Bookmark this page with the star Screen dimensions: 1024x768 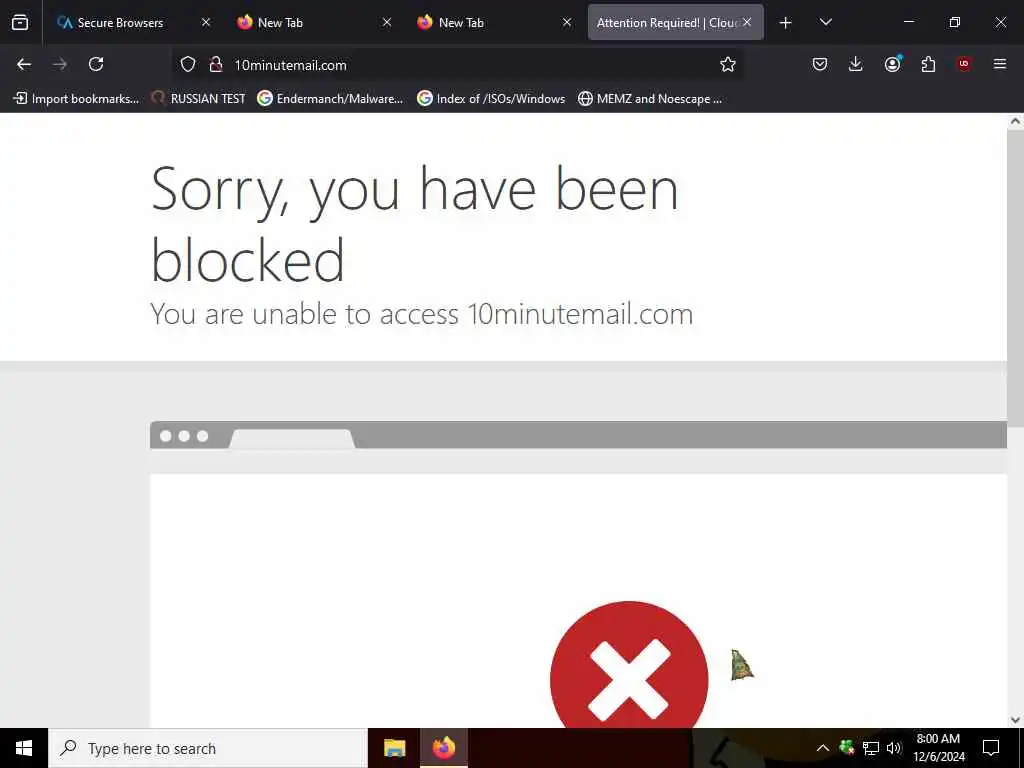click(728, 64)
